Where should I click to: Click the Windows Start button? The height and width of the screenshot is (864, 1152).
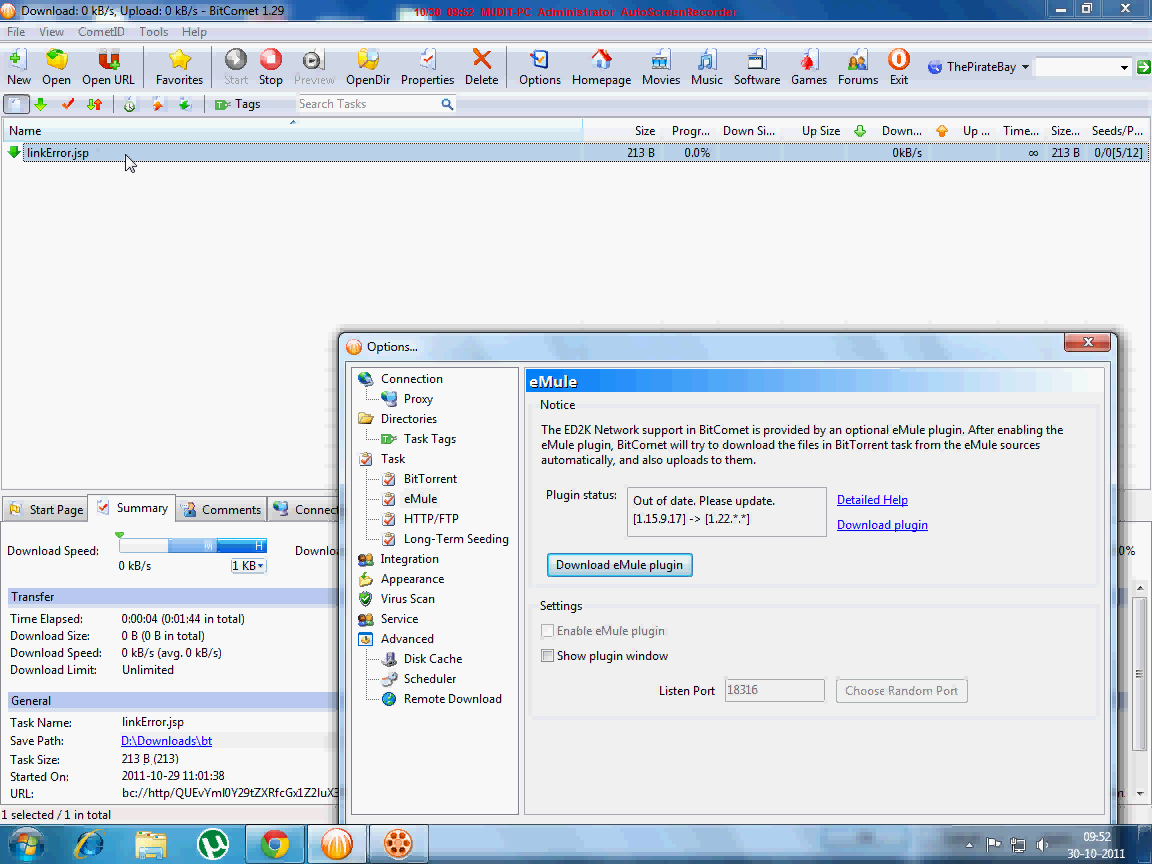(26, 843)
